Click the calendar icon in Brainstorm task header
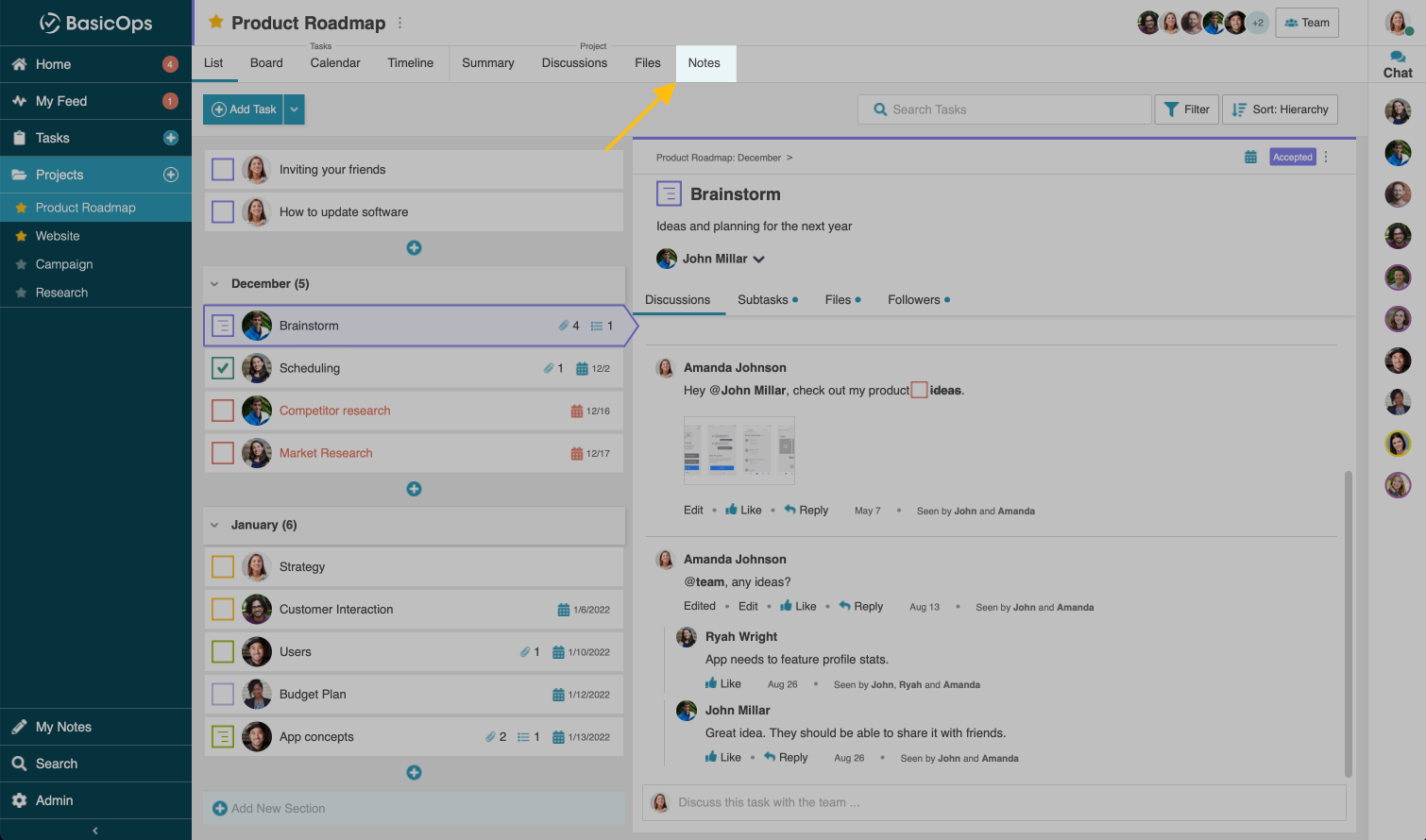The height and width of the screenshot is (840, 1426). [x=1250, y=158]
